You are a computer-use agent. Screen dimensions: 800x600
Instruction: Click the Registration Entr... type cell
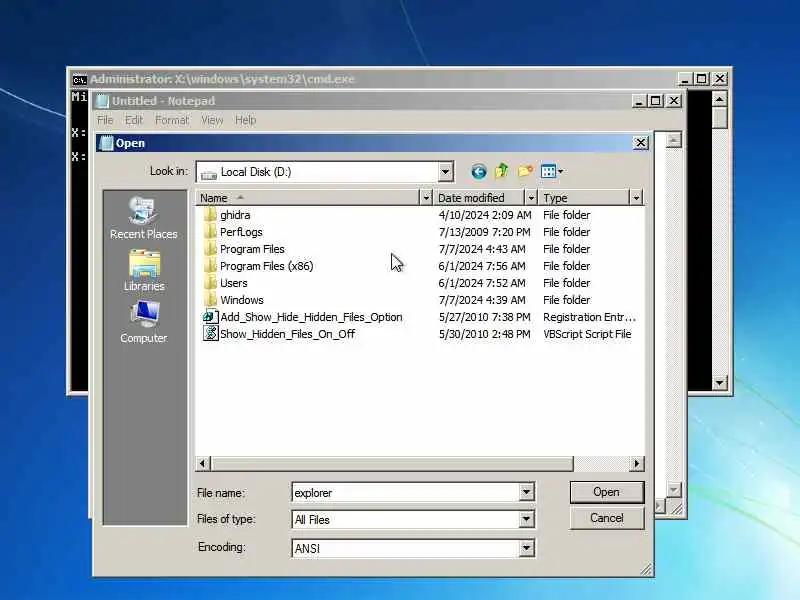coord(589,317)
